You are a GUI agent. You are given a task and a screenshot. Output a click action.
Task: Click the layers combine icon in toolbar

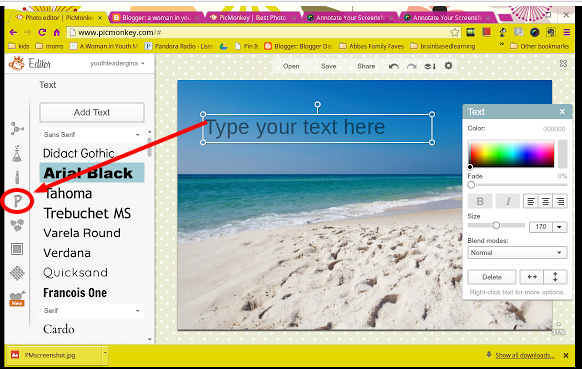[x=430, y=66]
